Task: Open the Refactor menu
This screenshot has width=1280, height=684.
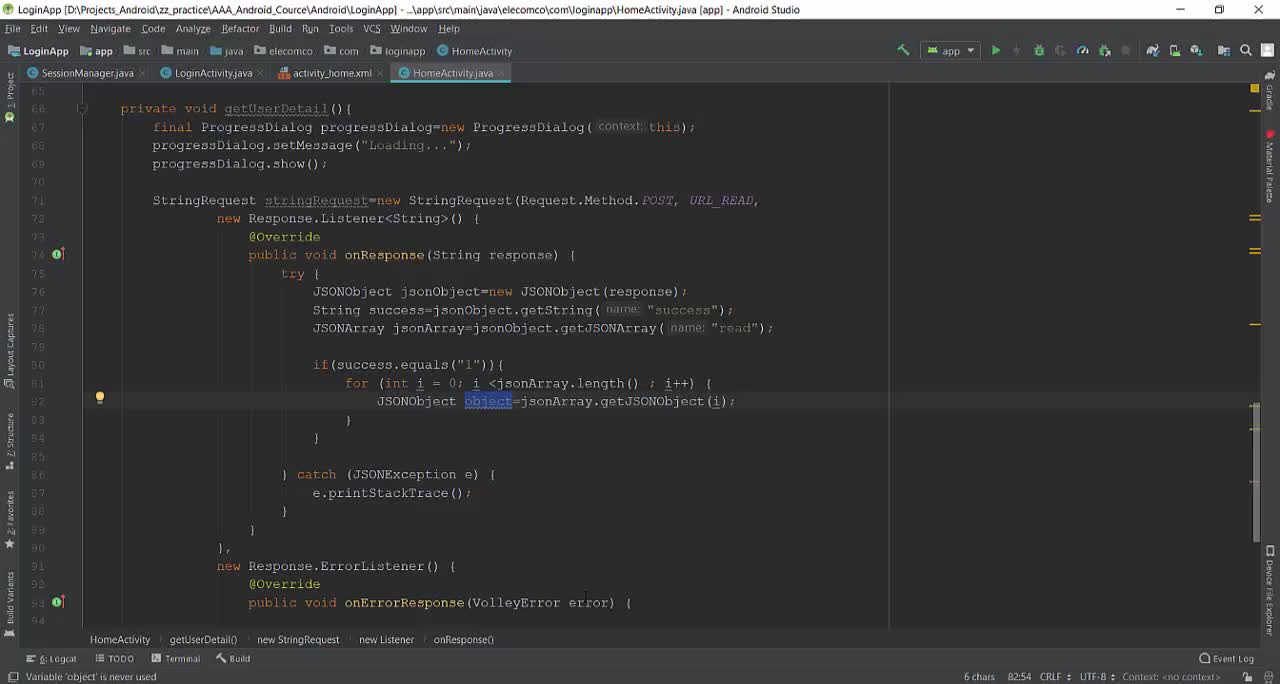Action: 240,29
